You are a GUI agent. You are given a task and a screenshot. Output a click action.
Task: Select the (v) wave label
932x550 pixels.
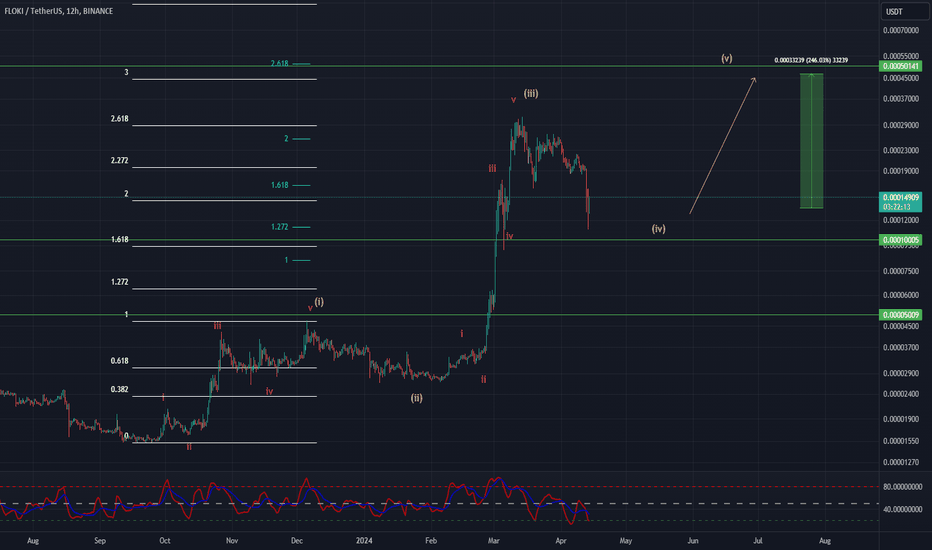coord(726,58)
